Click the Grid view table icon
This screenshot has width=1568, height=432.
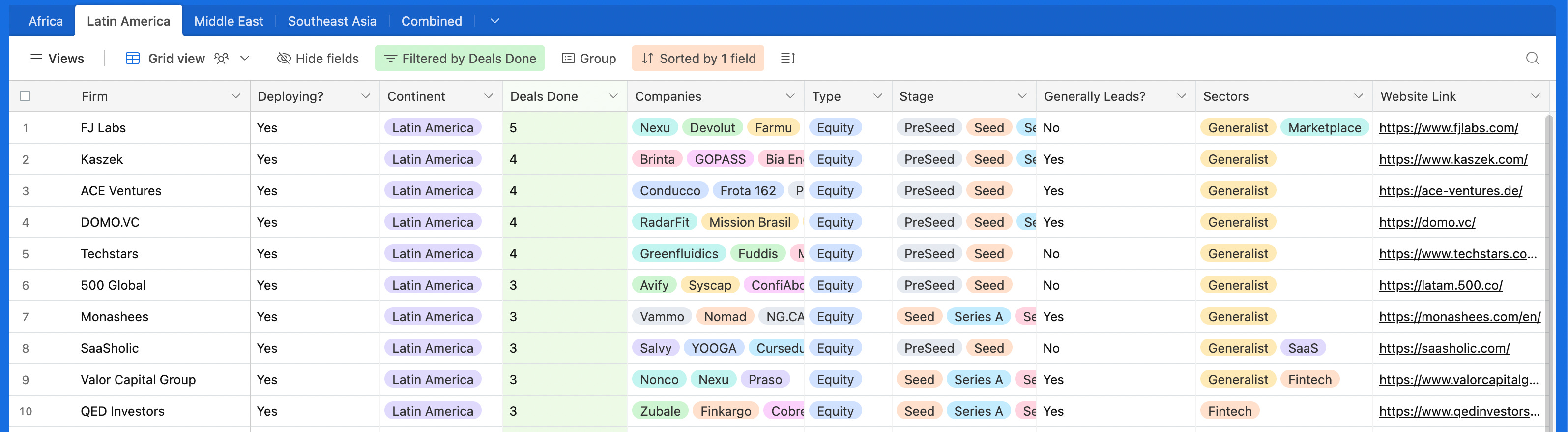click(132, 59)
